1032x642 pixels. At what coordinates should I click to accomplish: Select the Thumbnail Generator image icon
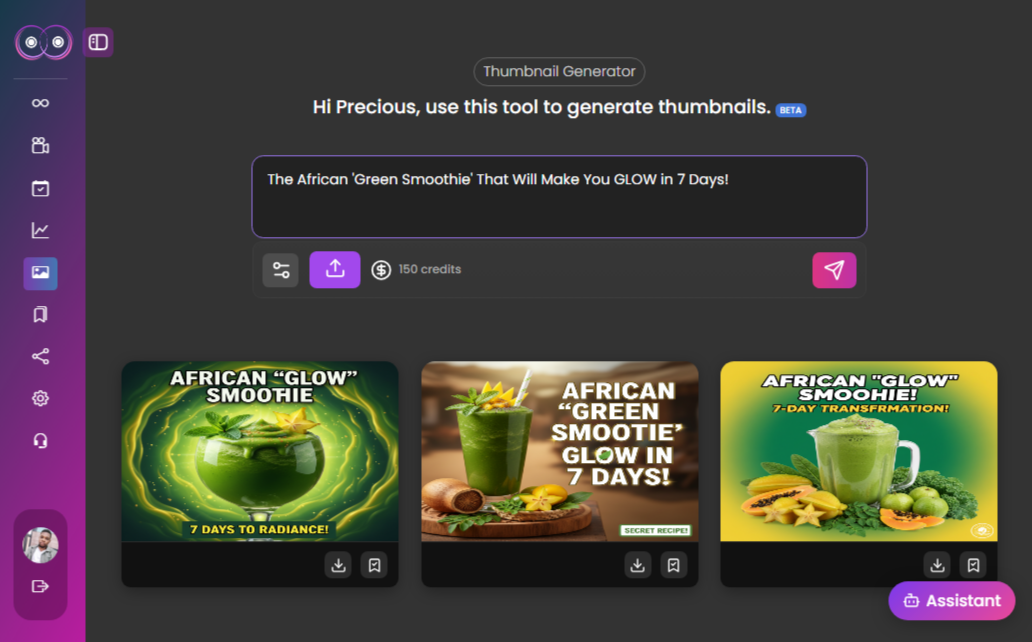coord(40,273)
